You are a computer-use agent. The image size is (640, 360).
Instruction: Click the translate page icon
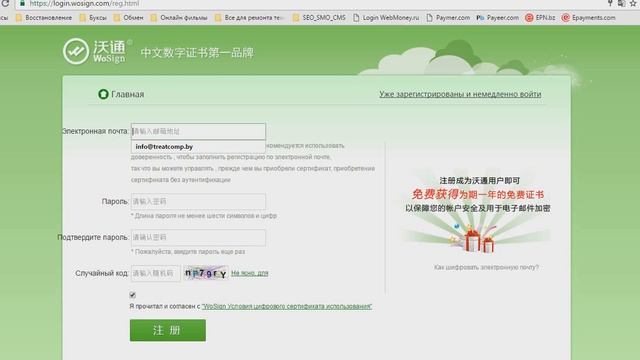621,3
